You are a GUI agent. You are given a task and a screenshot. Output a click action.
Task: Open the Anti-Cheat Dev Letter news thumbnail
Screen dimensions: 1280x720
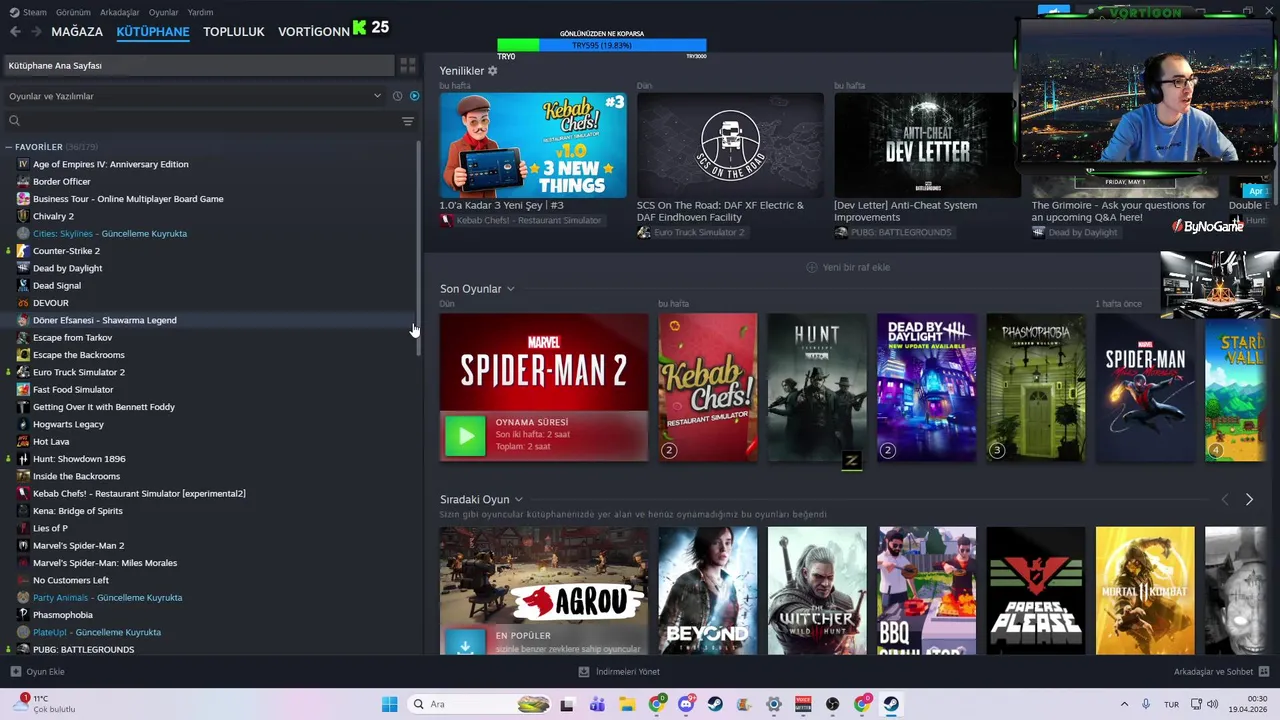coord(927,145)
